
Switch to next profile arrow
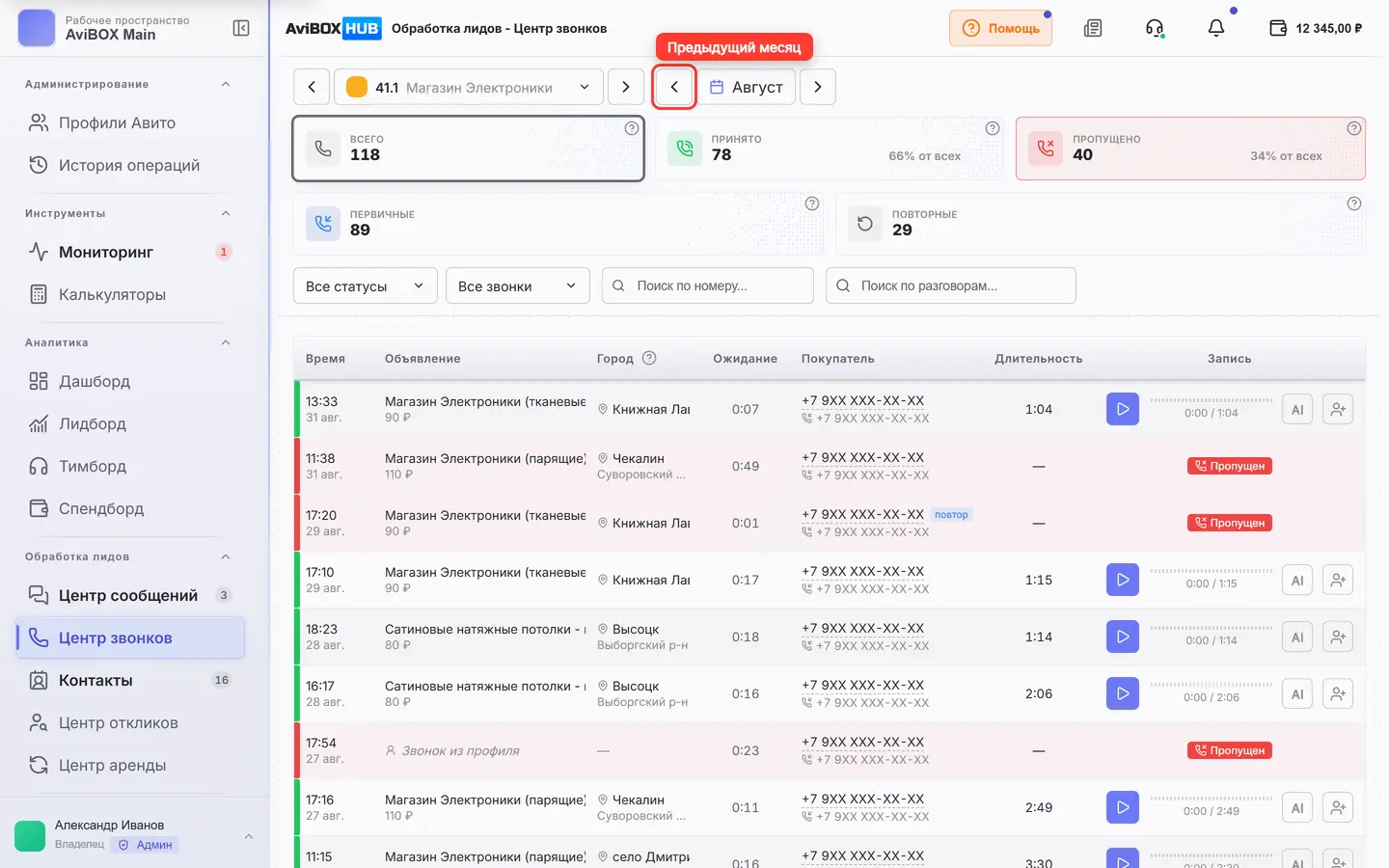tap(626, 87)
